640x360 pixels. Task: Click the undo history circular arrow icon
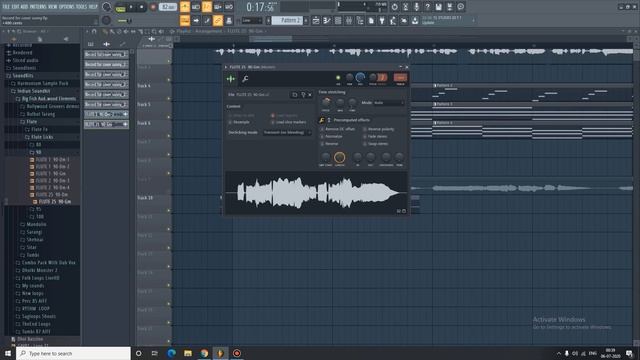click(394, 7)
